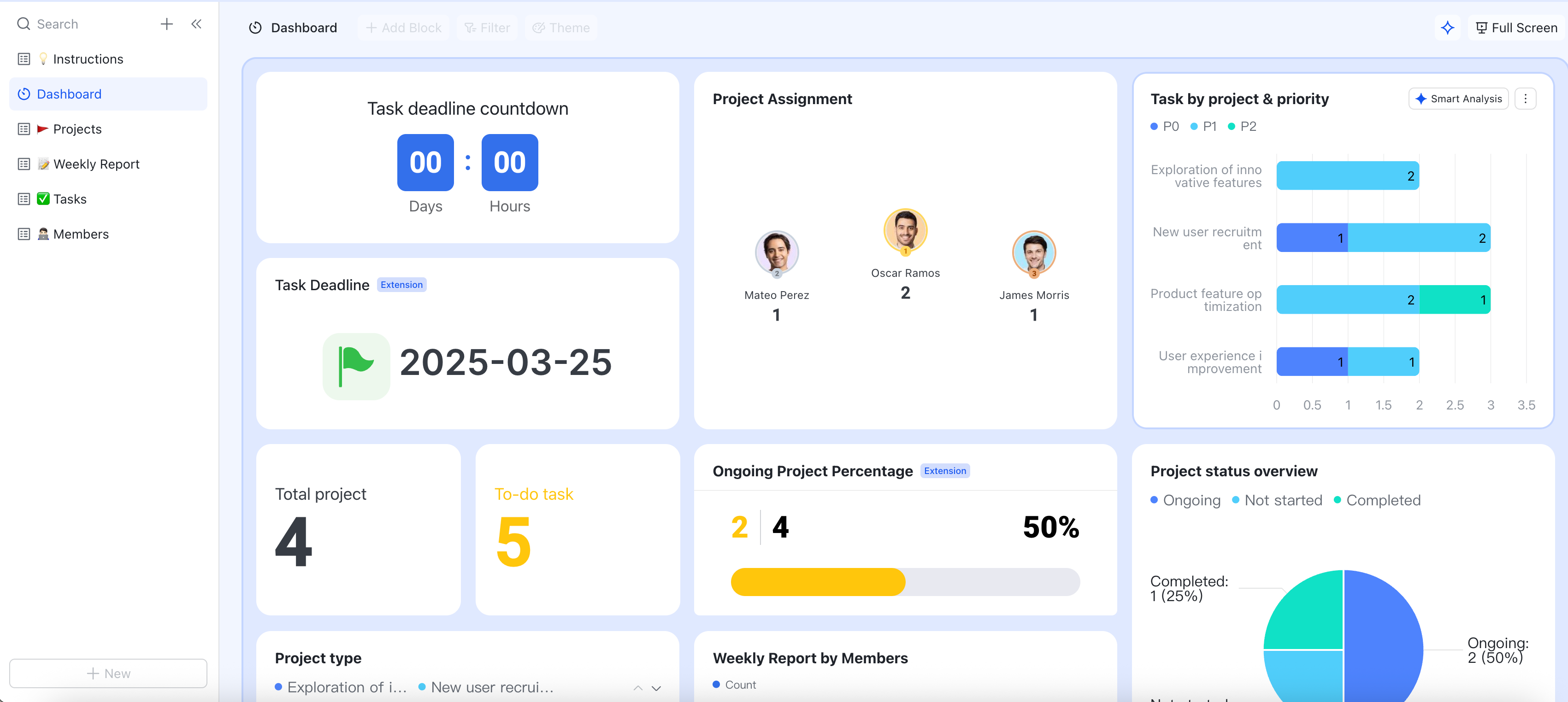Open the Instructions page in sidebar
The image size is (1568, 702).
point(108,59)
